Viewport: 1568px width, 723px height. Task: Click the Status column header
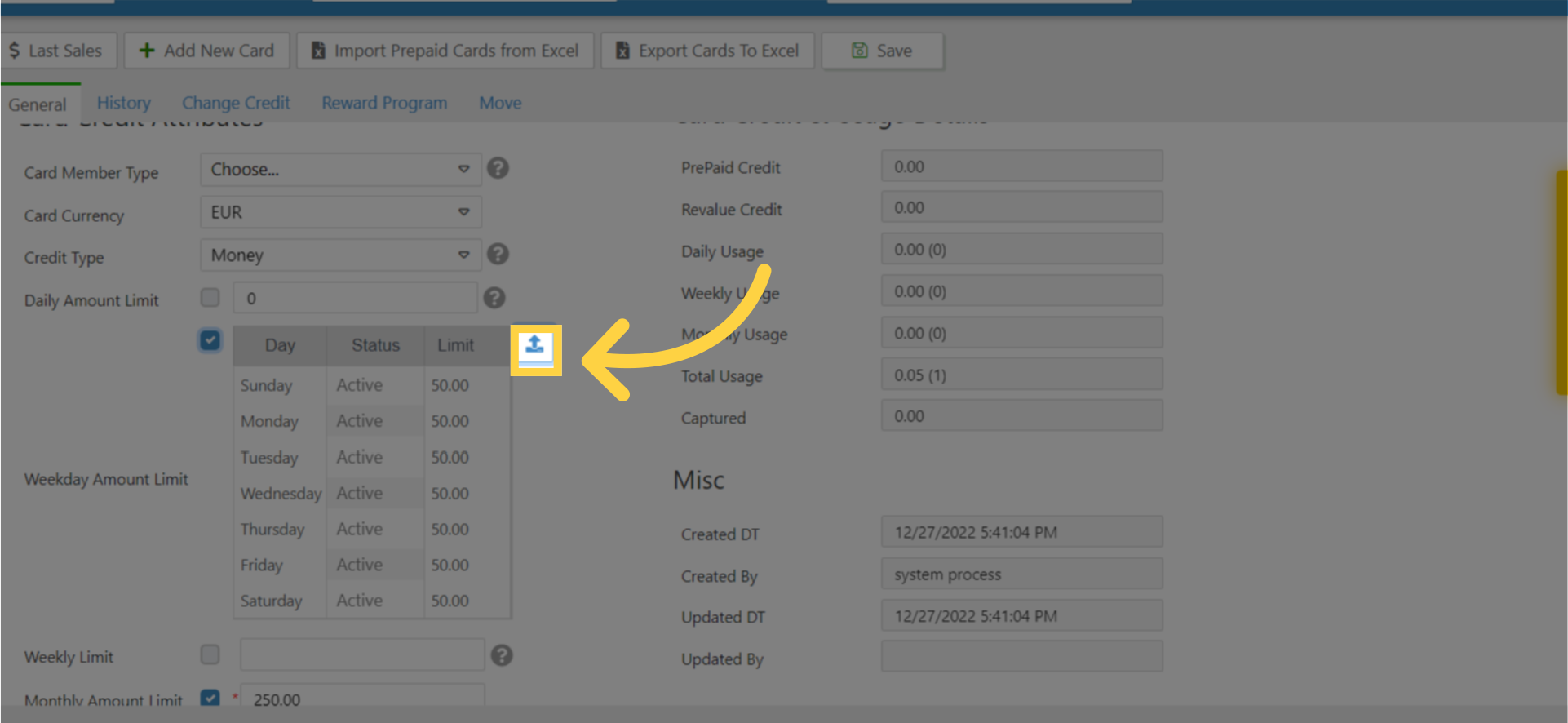click(x=375, y=345)
